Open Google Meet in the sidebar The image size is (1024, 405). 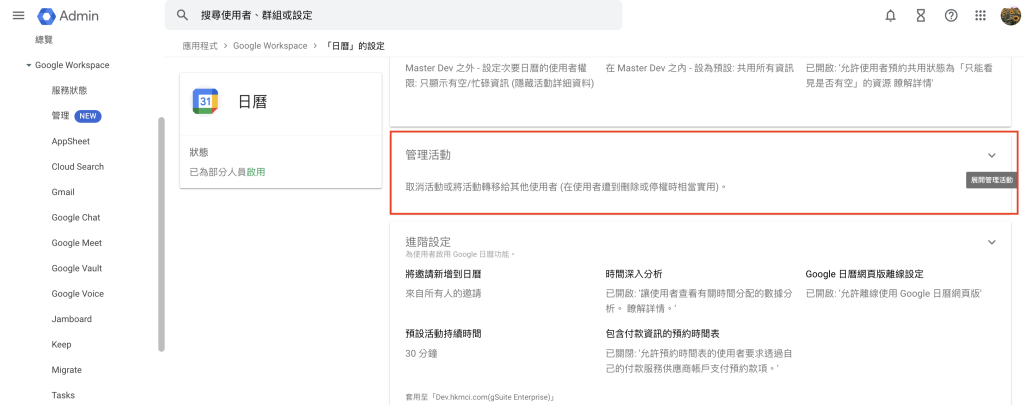click(77, 243)
